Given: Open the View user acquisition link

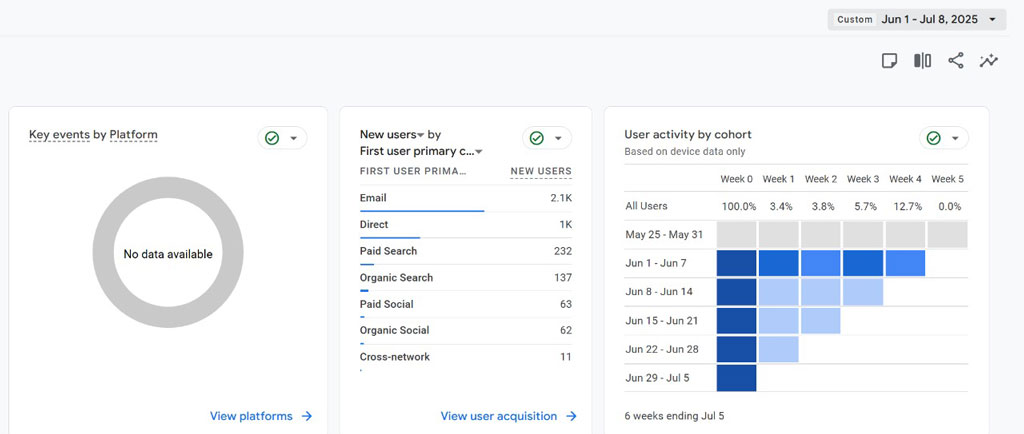Looking at the screenshot, I should point(496,416).
